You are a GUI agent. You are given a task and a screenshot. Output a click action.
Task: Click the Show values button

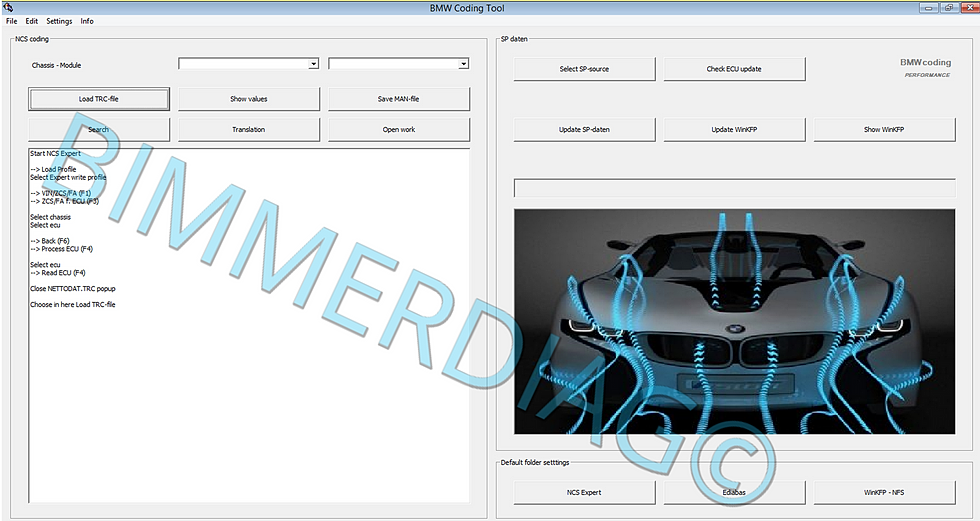[249, 99]
